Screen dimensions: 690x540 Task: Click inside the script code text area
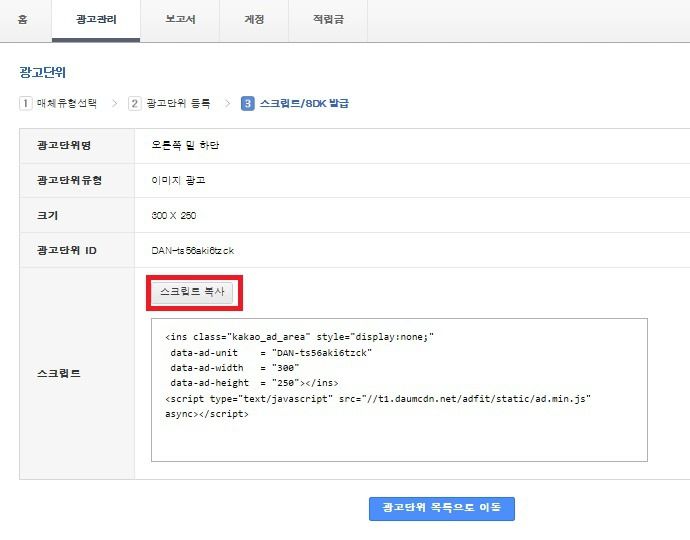(x=399, y=390)
